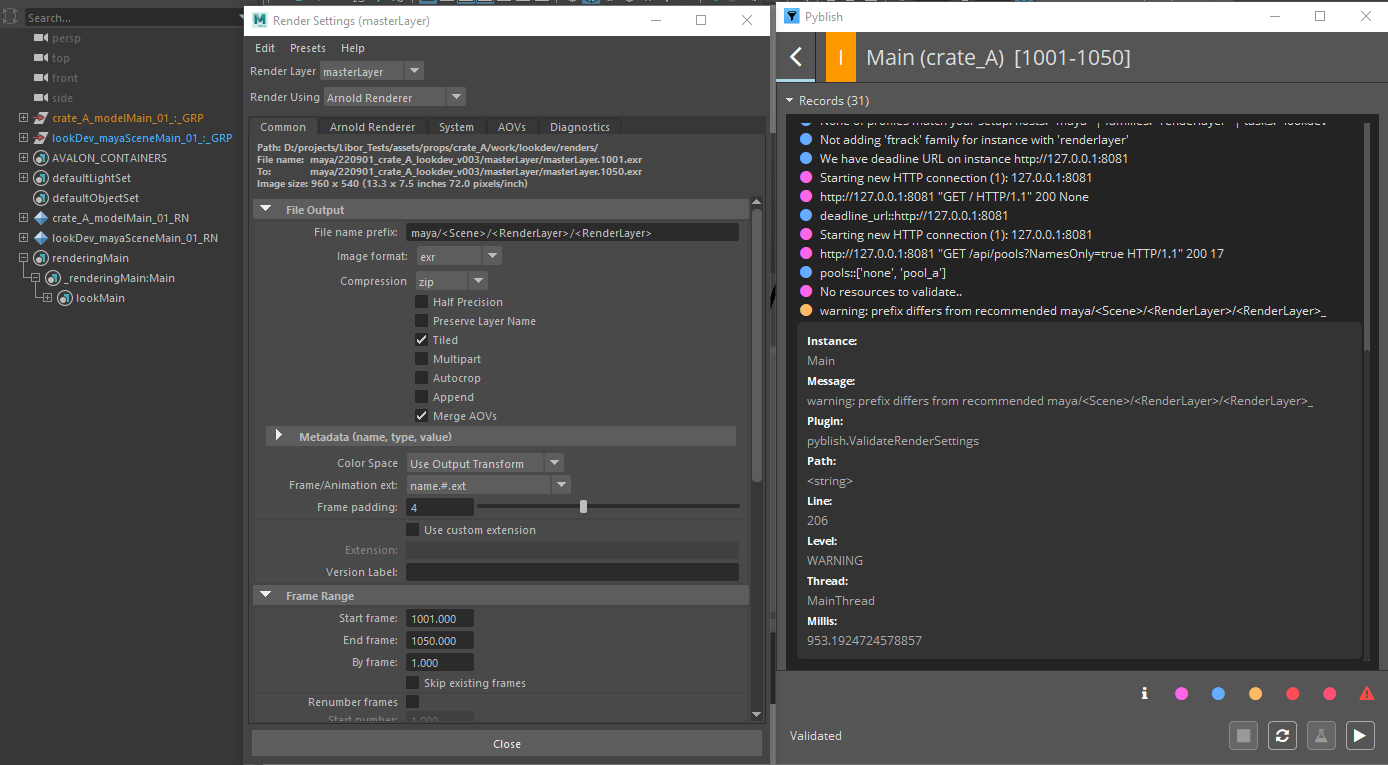Viewport: 1388px width, 765px height.
Task: Click the Pyblish reset (refresh) button
Action: 1282,736
